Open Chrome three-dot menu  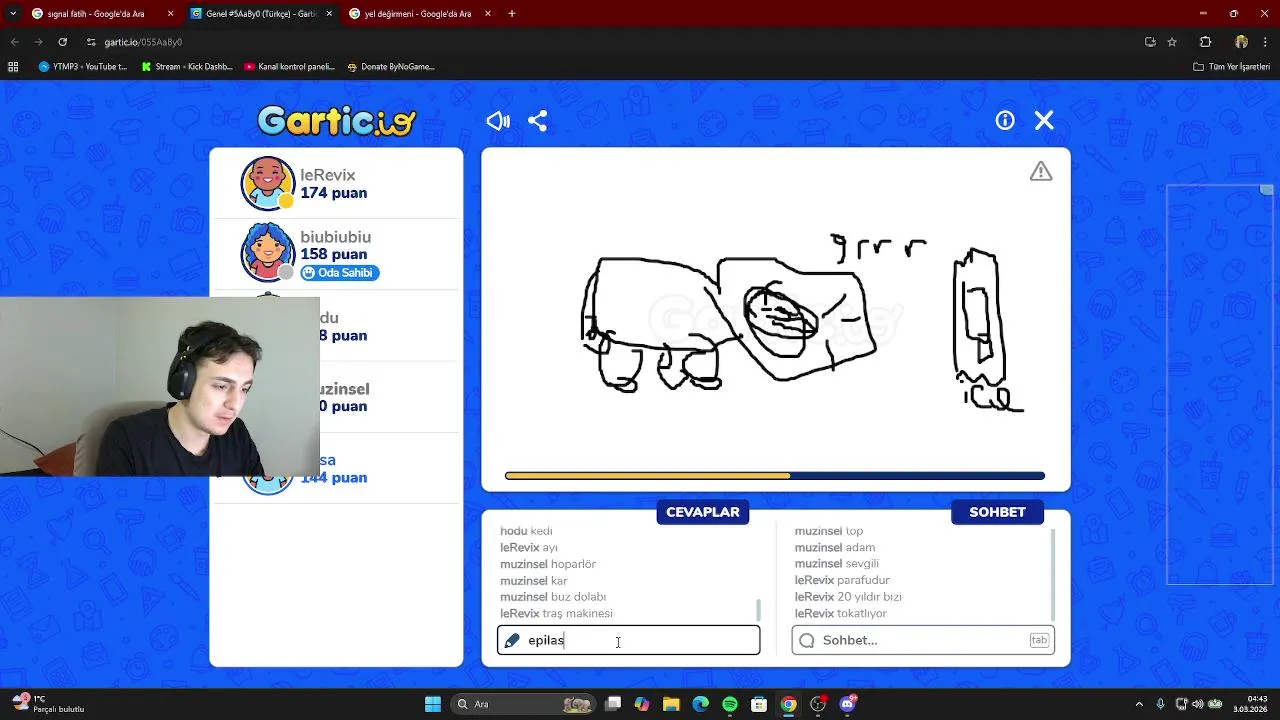click(1266, 42)
